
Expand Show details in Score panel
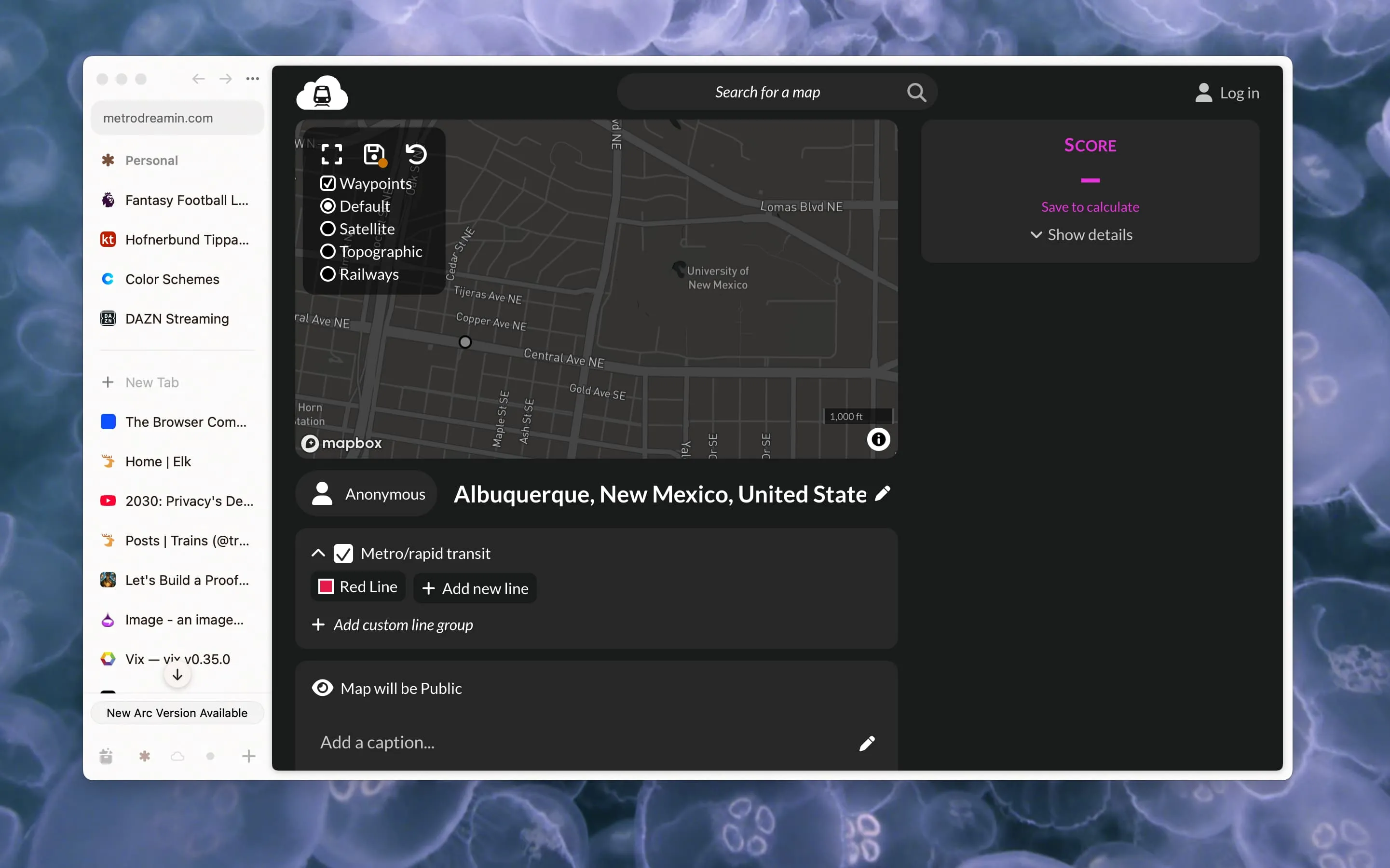pos(1081,235)
